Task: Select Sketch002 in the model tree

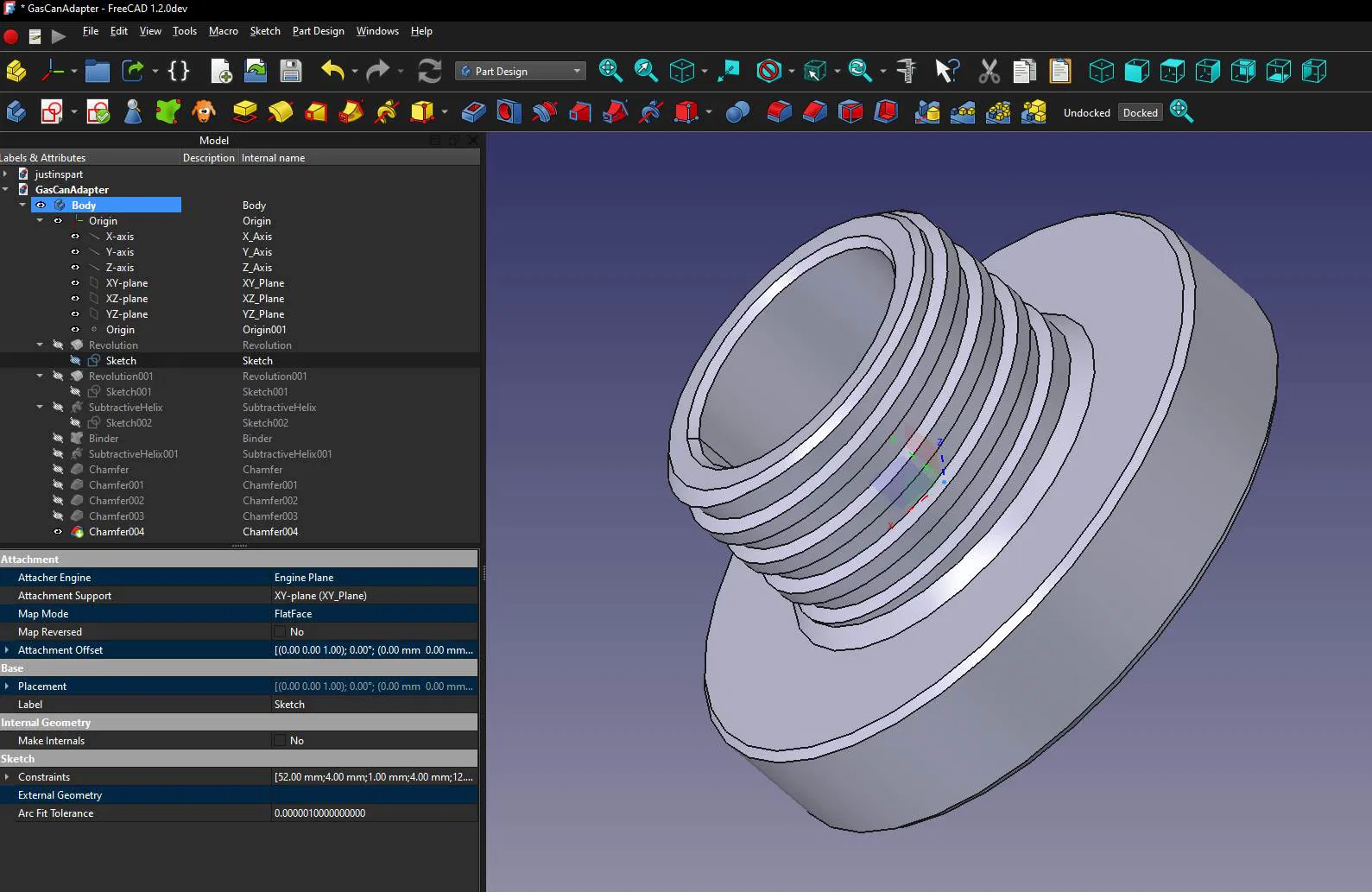Action: coord(129,423)
